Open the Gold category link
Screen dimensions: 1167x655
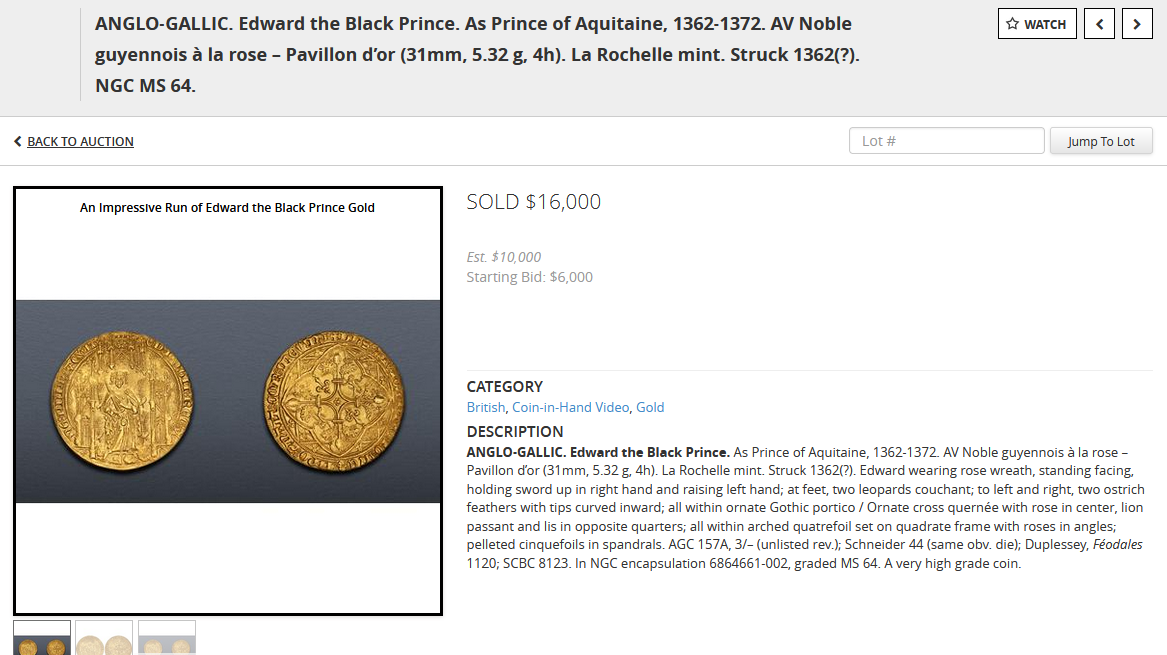click(x=650, y=407)
